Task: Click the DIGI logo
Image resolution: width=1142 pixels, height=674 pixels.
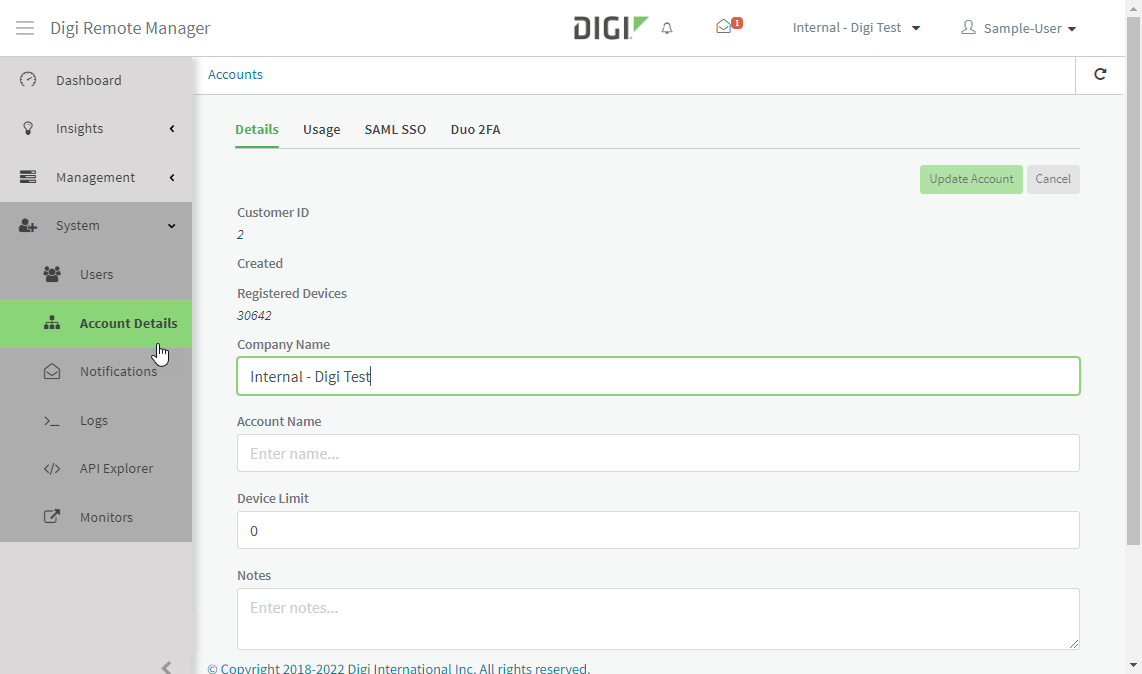Action: tap(610, 28)
